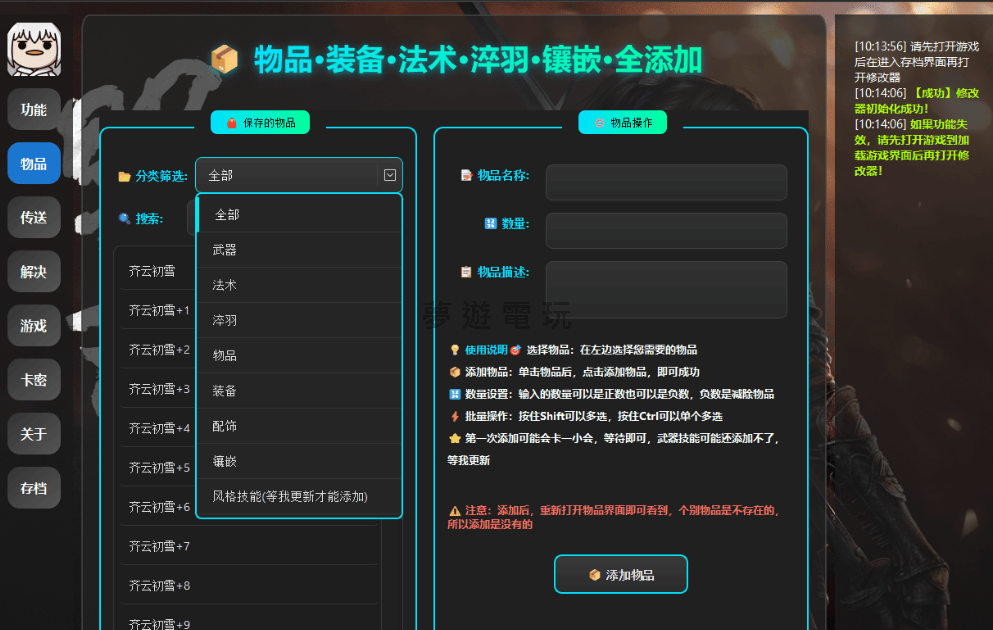The image size is (993, 630).
Task: Select the 物品 sidebar tab
Action: pyautogui.click(x=34, y=163)
